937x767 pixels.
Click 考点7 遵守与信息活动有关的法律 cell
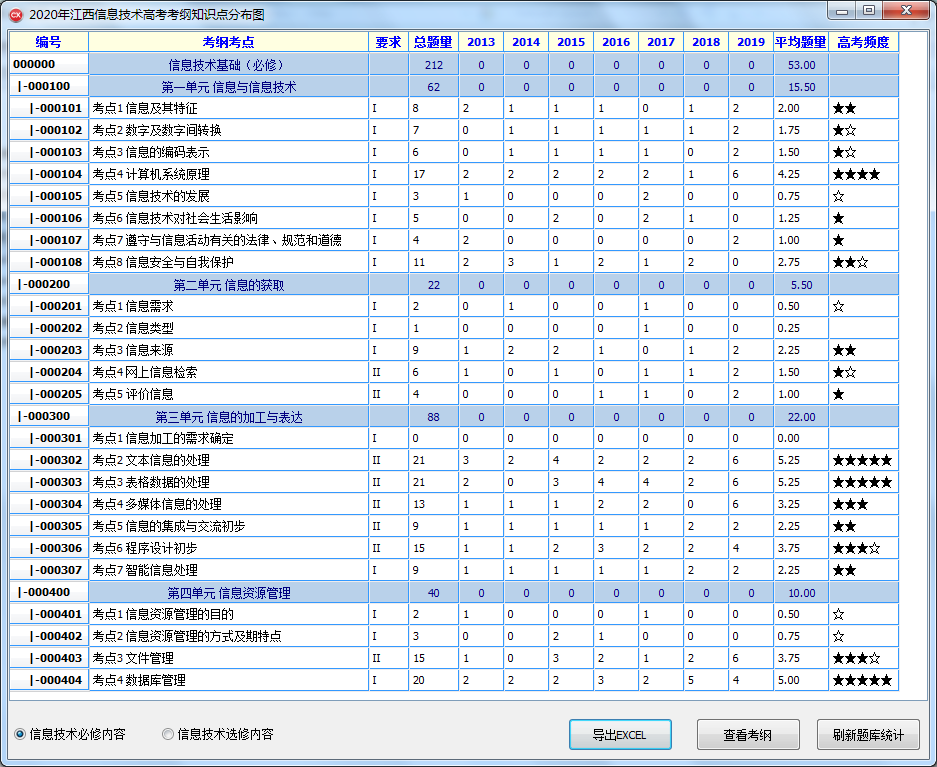(x=228, y=240)
